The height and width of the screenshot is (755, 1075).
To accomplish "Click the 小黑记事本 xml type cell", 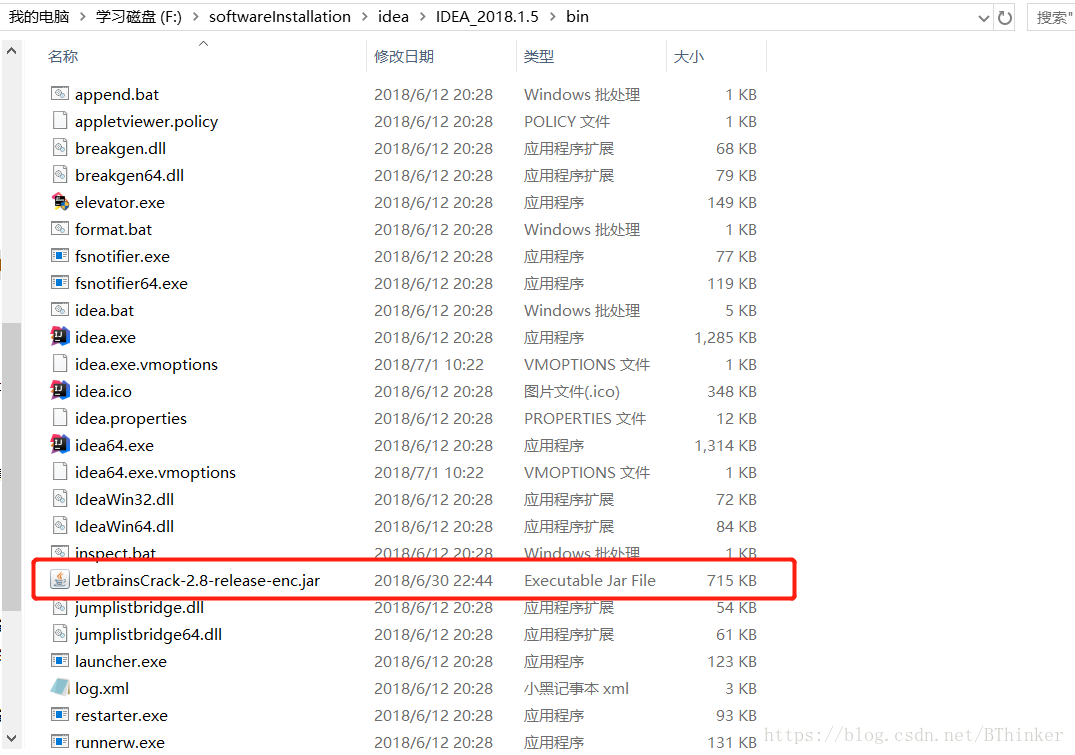I will 576,688.
